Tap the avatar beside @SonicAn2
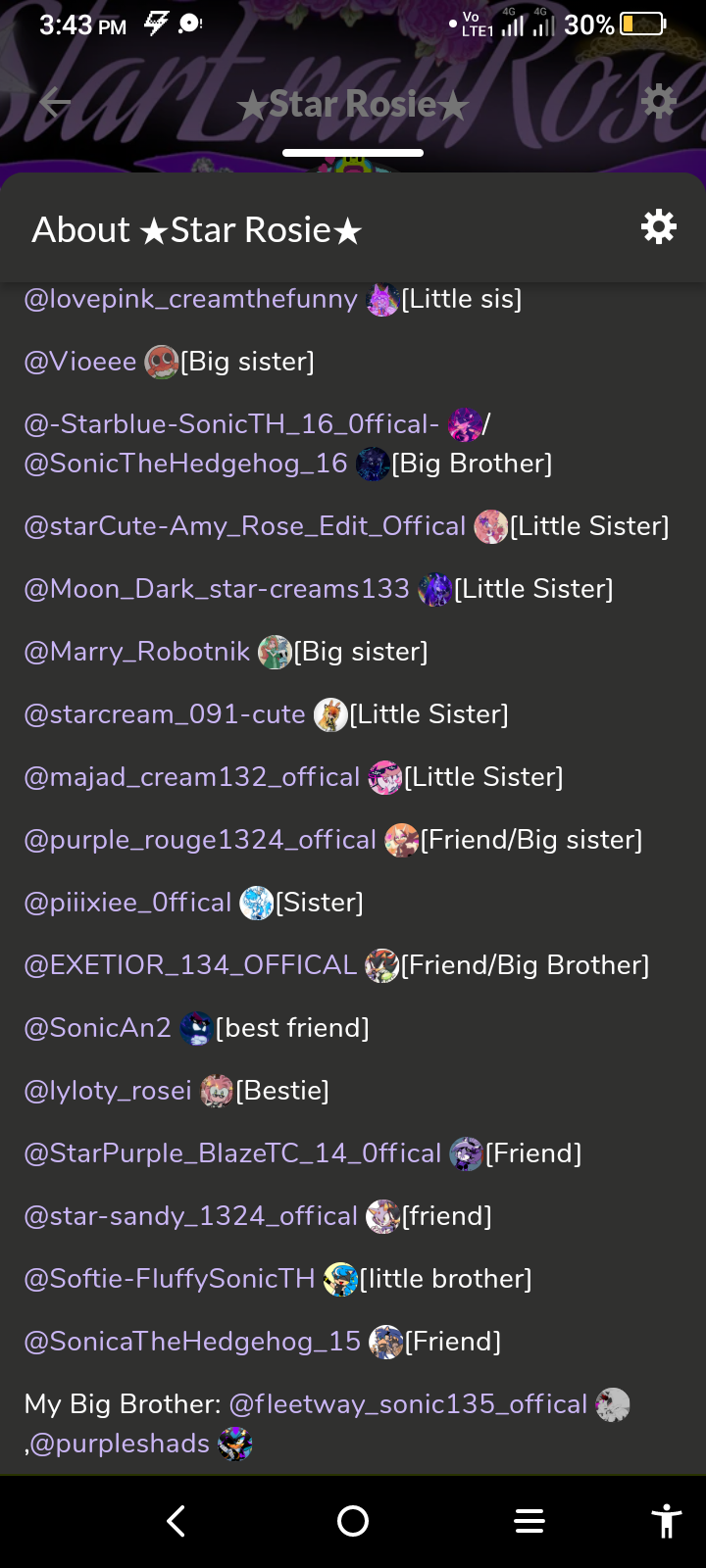This screenshot has width=706, height=1568. click(196, 1029)
